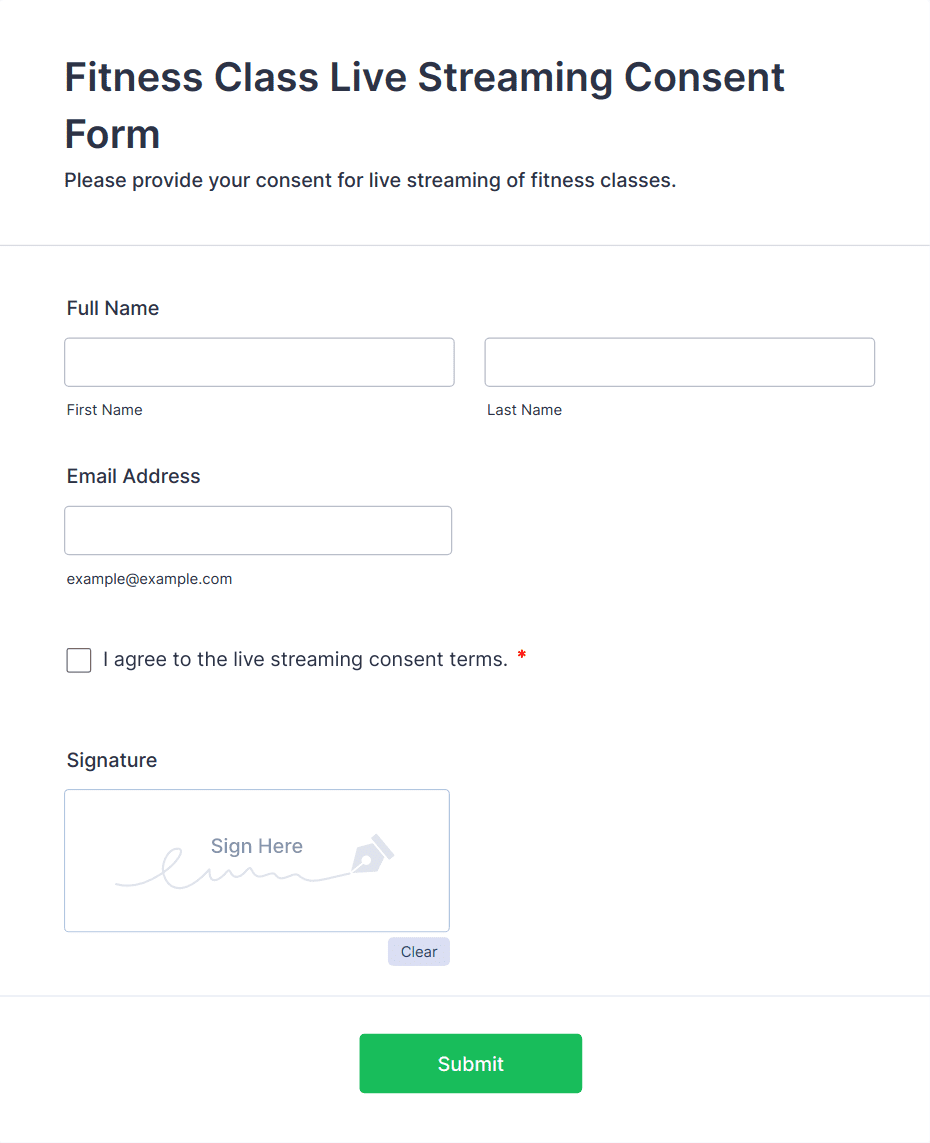
Task: Focus the Last Name input field
Action: coord(679,362)
